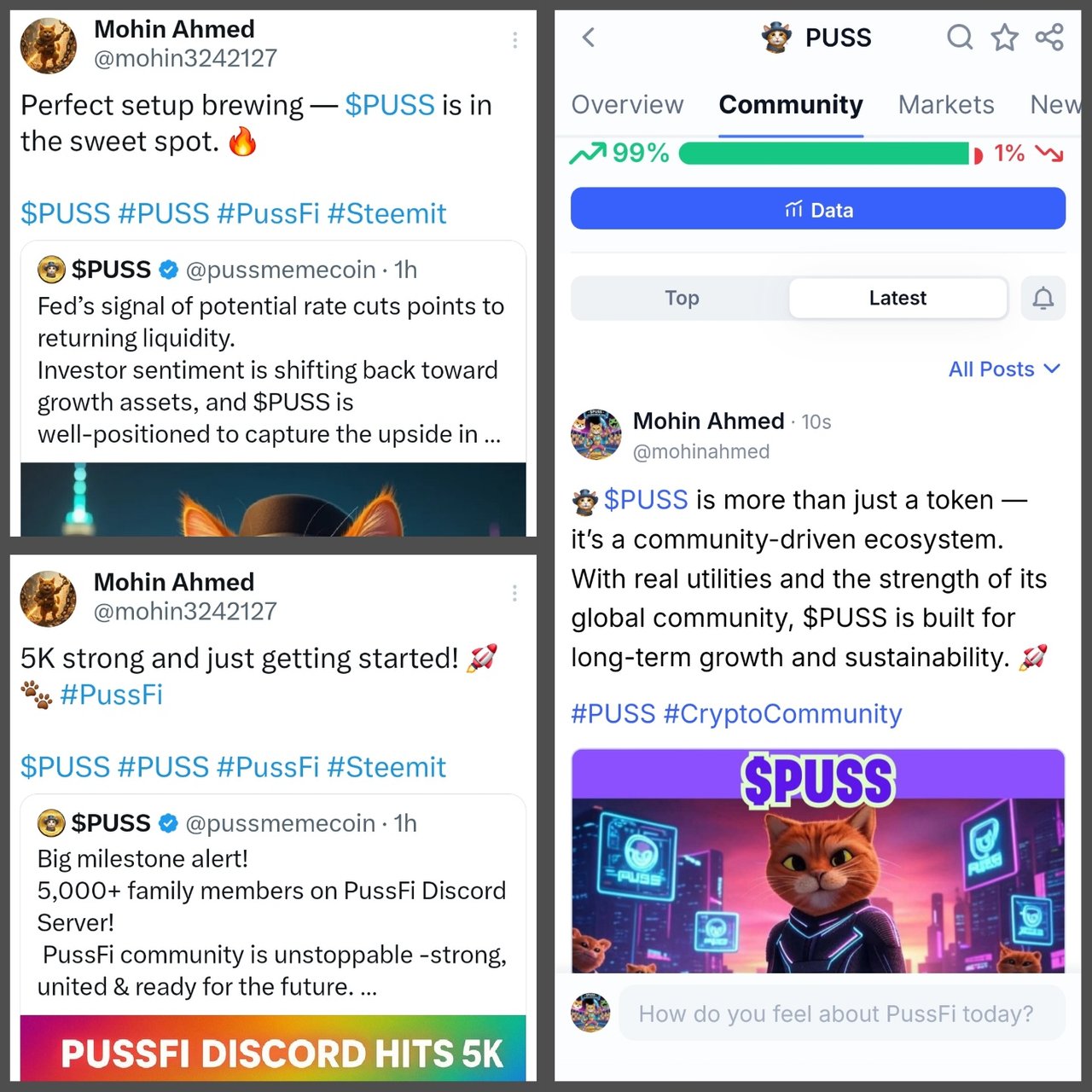Expand the All Posts dropdown
This screenshot has width=1092, height=1092.
tap(1004, 369)
